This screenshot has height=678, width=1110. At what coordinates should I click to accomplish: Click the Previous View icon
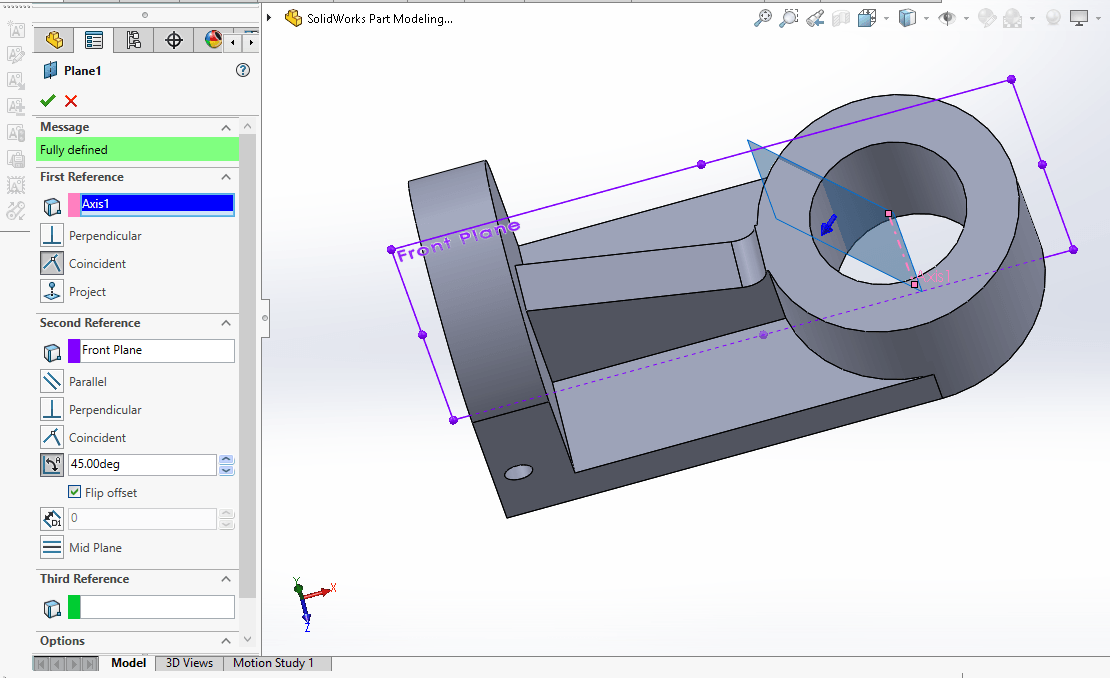(815, 18)
